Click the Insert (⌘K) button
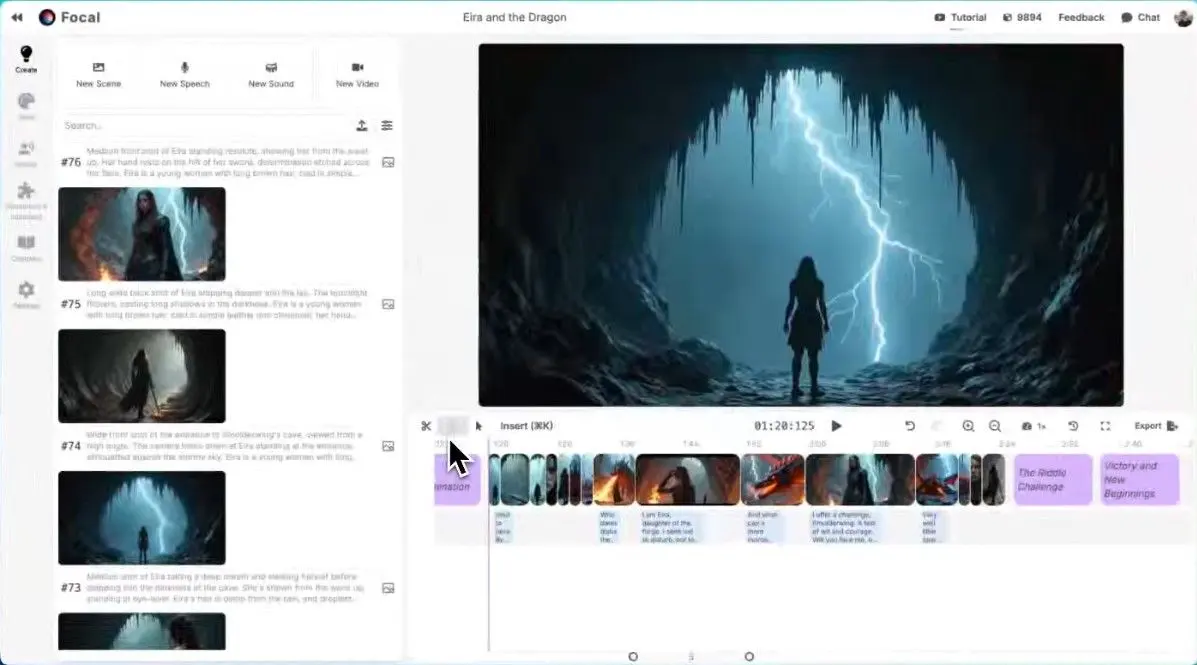1197x665 pixels. coord(527,426)
